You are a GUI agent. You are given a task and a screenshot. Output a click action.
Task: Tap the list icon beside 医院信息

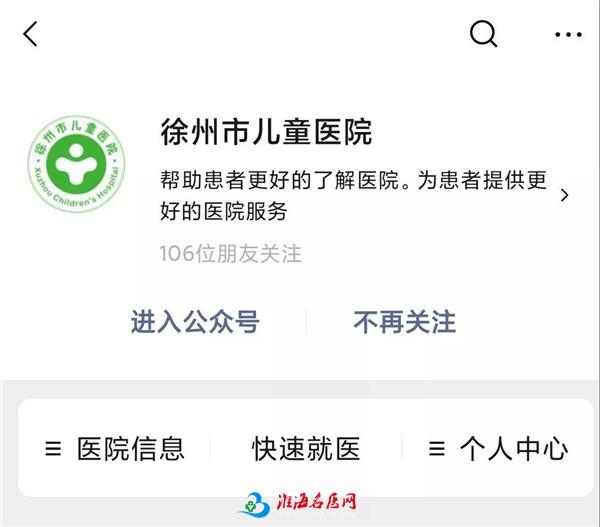tap(53, 449)
